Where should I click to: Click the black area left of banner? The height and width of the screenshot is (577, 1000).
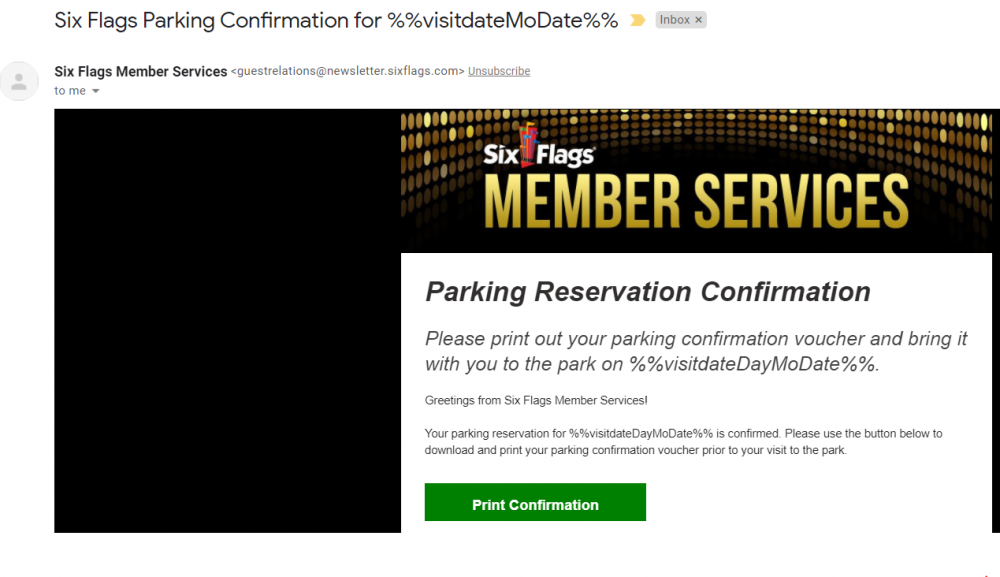[x=227, y=320]
